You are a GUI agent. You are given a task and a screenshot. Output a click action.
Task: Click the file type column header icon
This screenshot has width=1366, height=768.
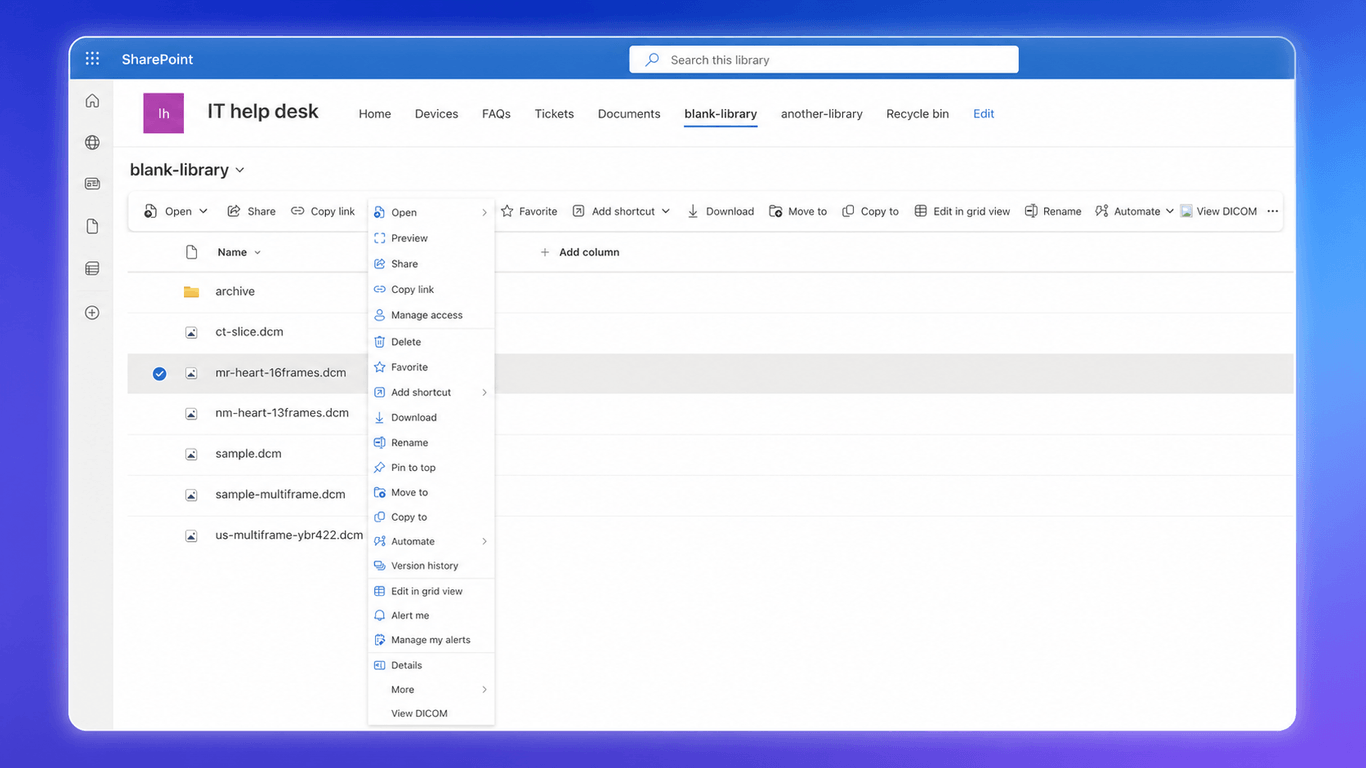point(191,252)
